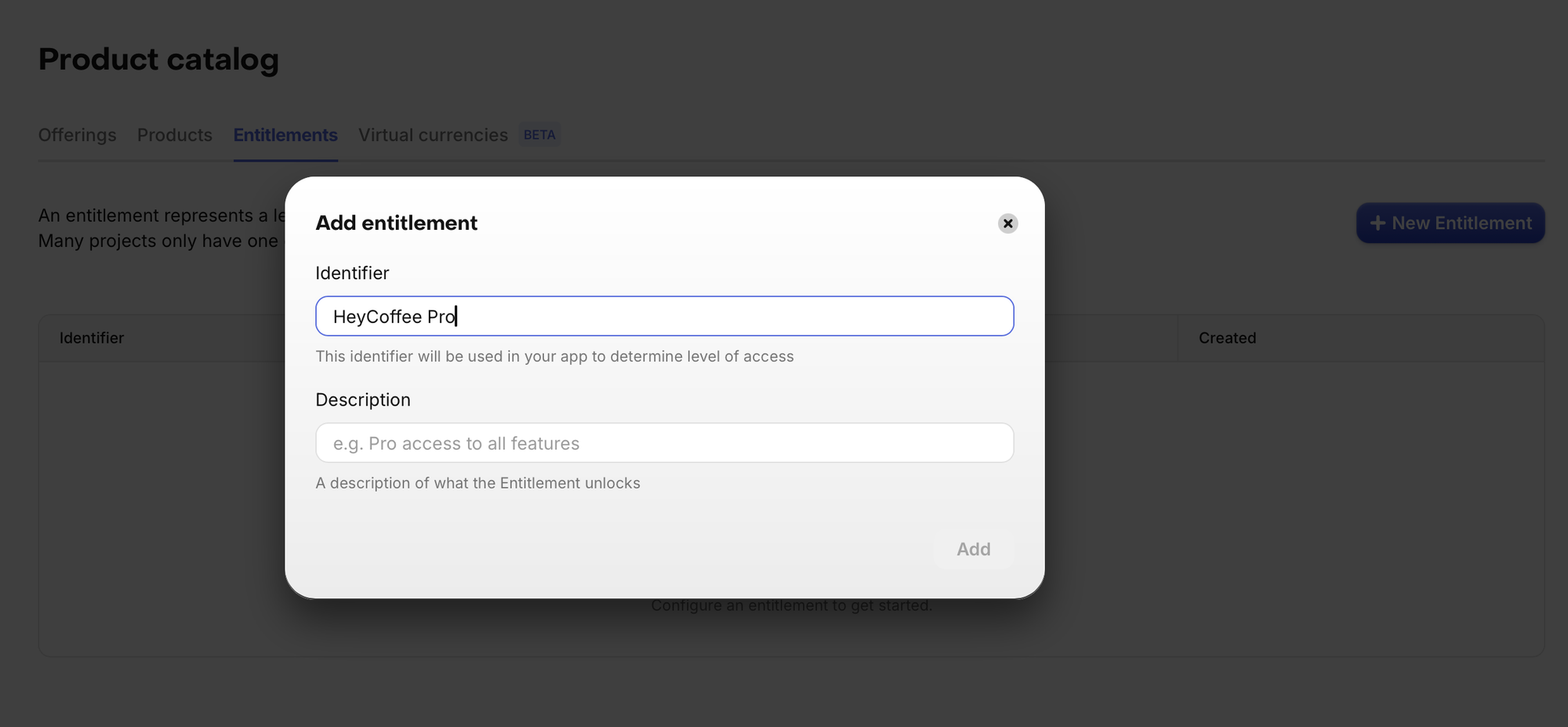The image size is (1568, 727).
Task: Focus the Description text field
Action: (x=664, y=443)
